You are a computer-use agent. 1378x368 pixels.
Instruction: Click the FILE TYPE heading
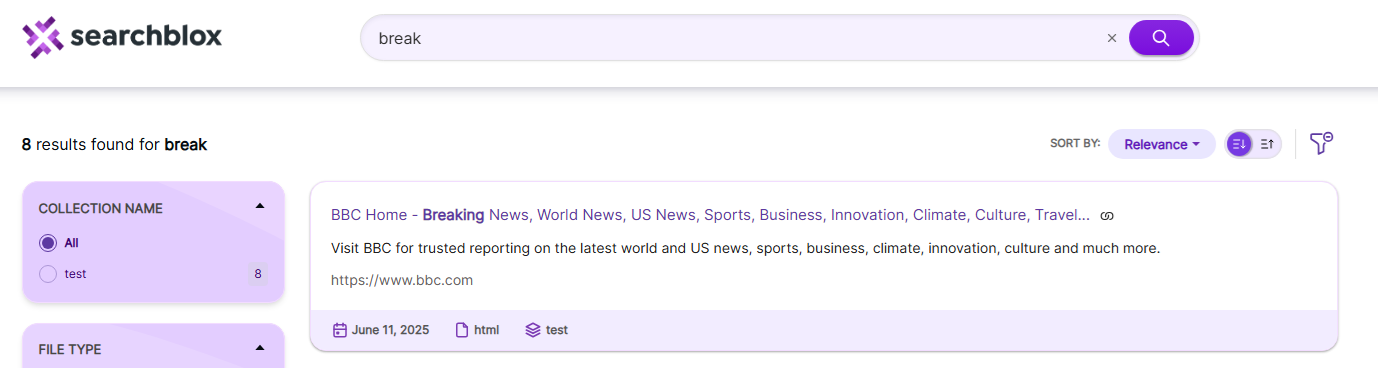point(70,350)
